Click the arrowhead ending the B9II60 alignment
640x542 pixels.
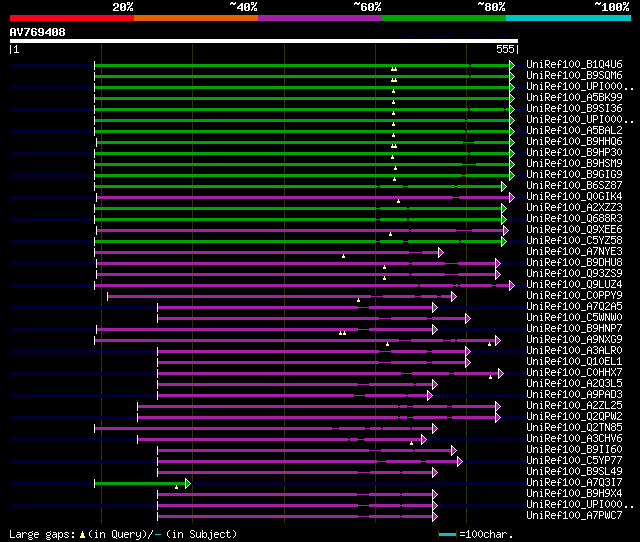coord(453,451)
